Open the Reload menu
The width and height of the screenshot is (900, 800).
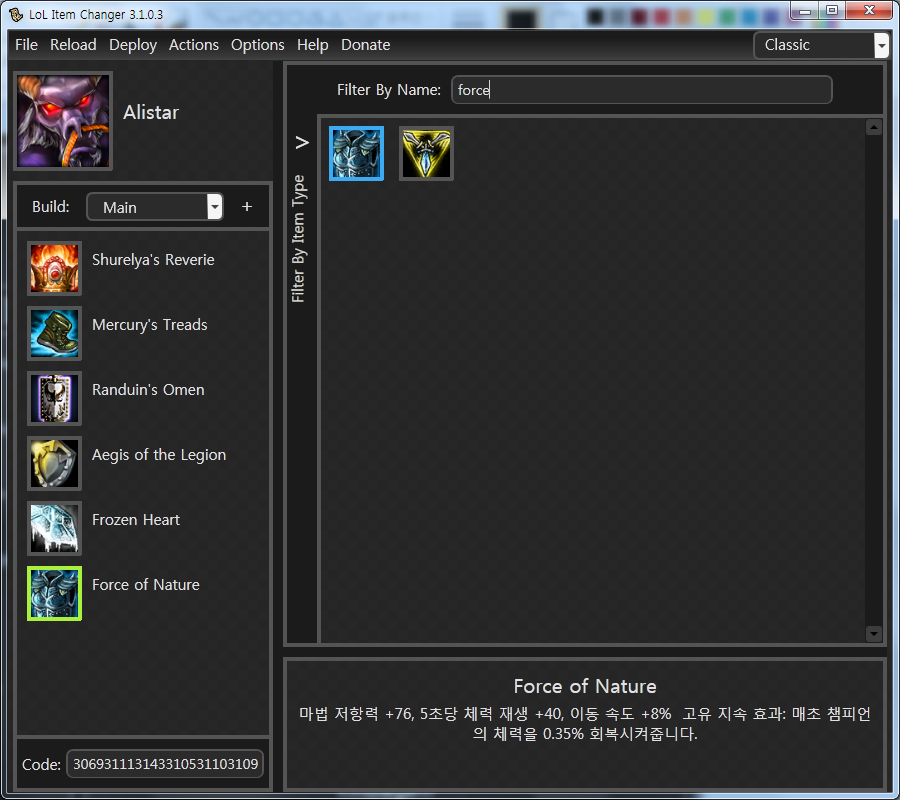coord(73,45)
